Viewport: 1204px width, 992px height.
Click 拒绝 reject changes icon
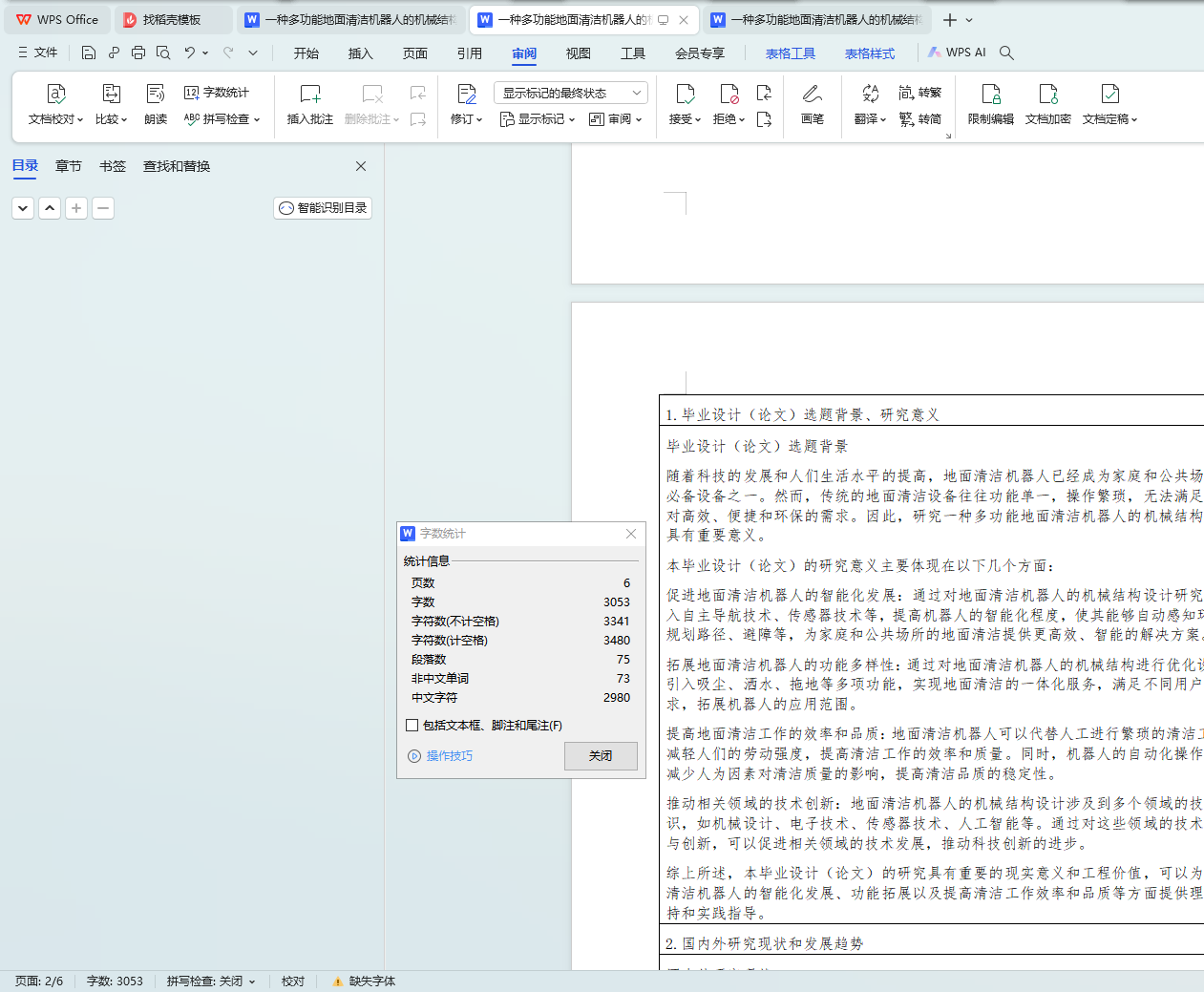tap(729, 105)
